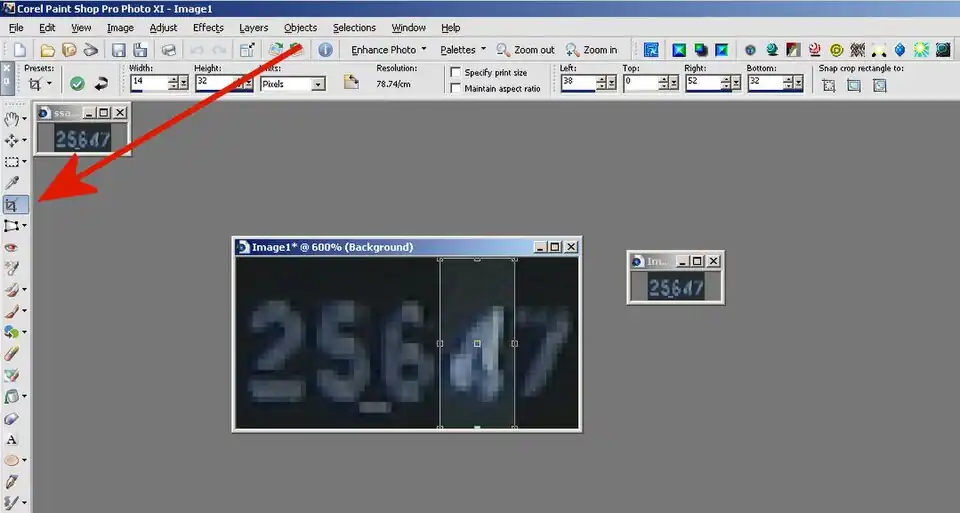960x513 pixels.
Task: Enable Specify print size checkbox
Action: point(456,72)
